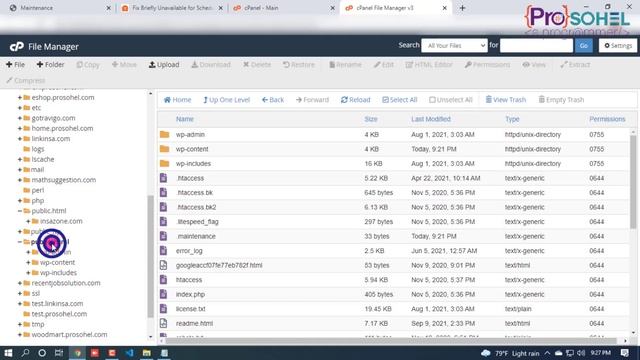Click Unselect All checkbox
This screenshot has width=640, height=360.
[451, 100]
